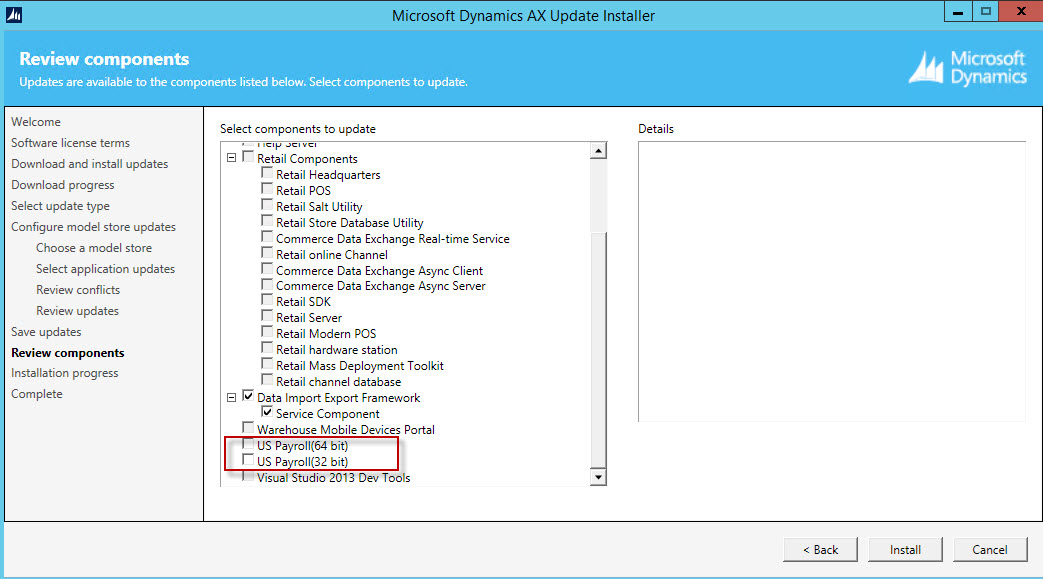This screenshot has height=579, width=1043.
Task: Check the Retail POS checkbox
Action: [267, 191]
